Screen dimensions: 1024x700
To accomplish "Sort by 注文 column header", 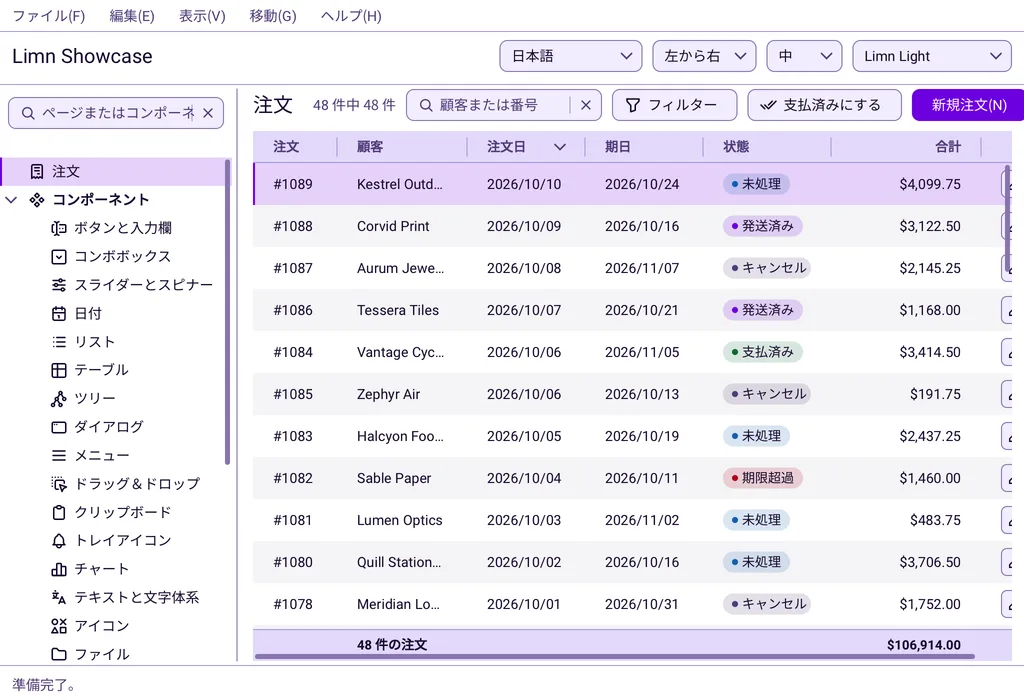I will (295, 147).
